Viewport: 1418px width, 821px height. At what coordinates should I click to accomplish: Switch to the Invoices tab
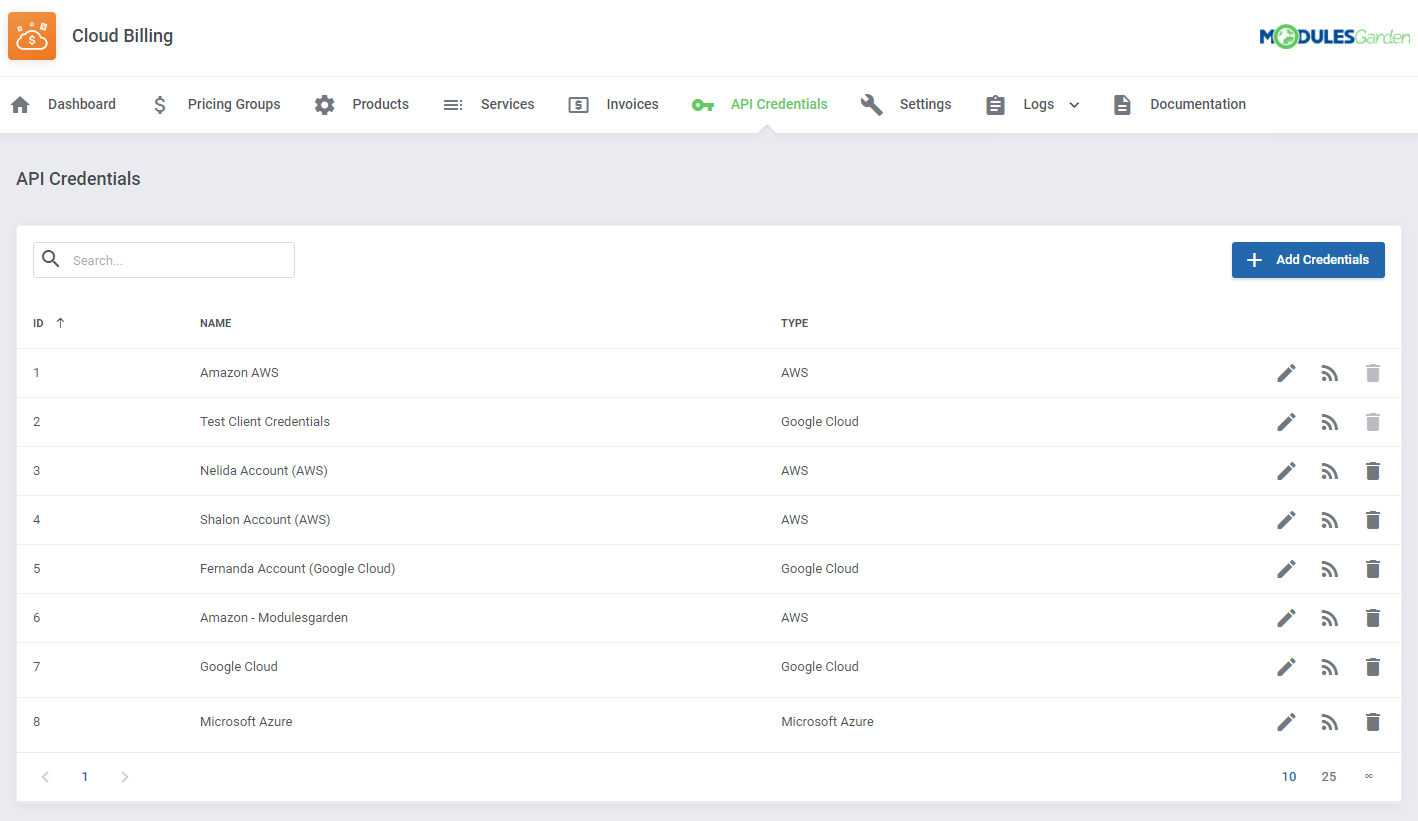(632, 104)
